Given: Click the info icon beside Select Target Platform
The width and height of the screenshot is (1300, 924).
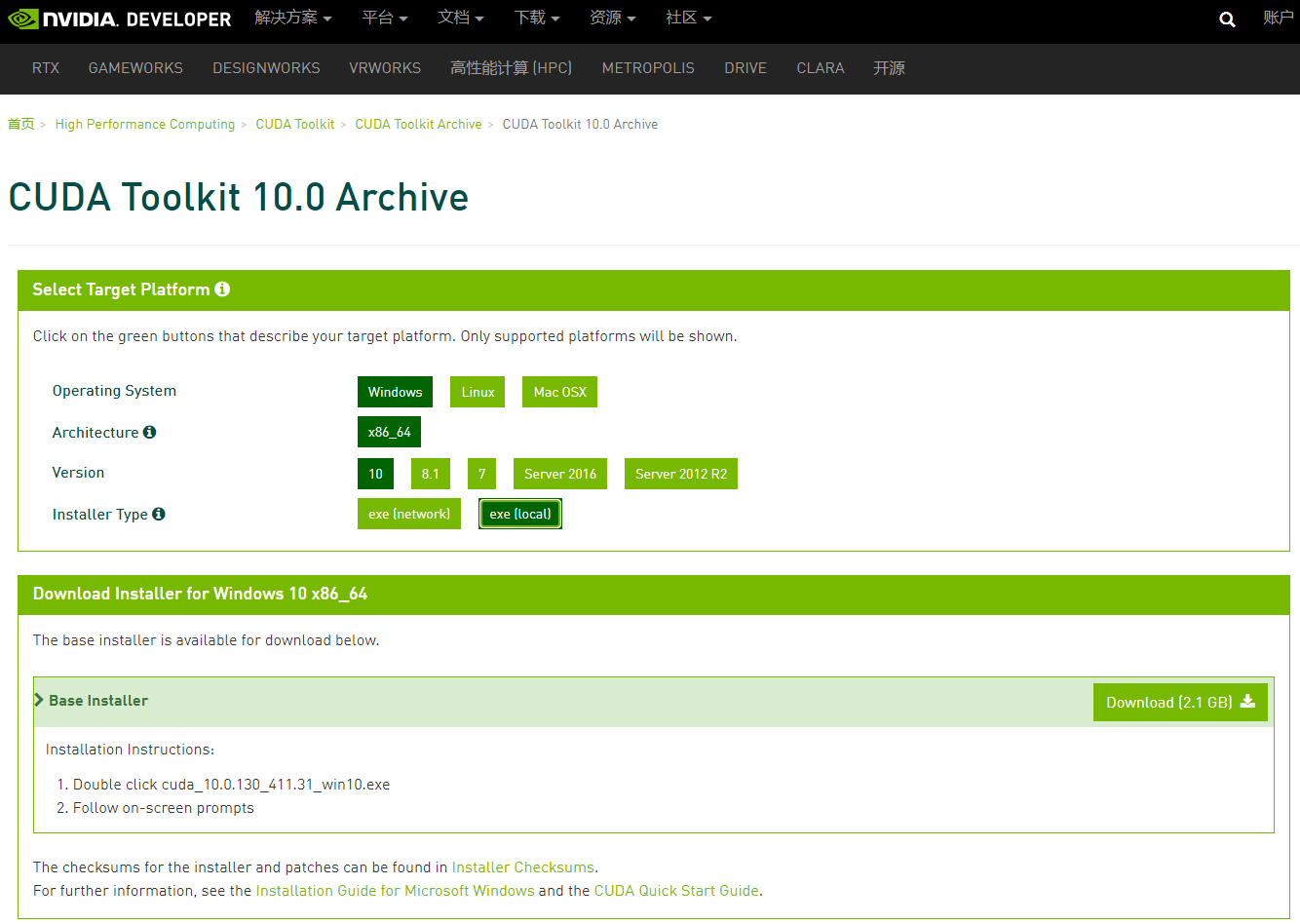Looking at the screenshot, I should pos(222,289).
